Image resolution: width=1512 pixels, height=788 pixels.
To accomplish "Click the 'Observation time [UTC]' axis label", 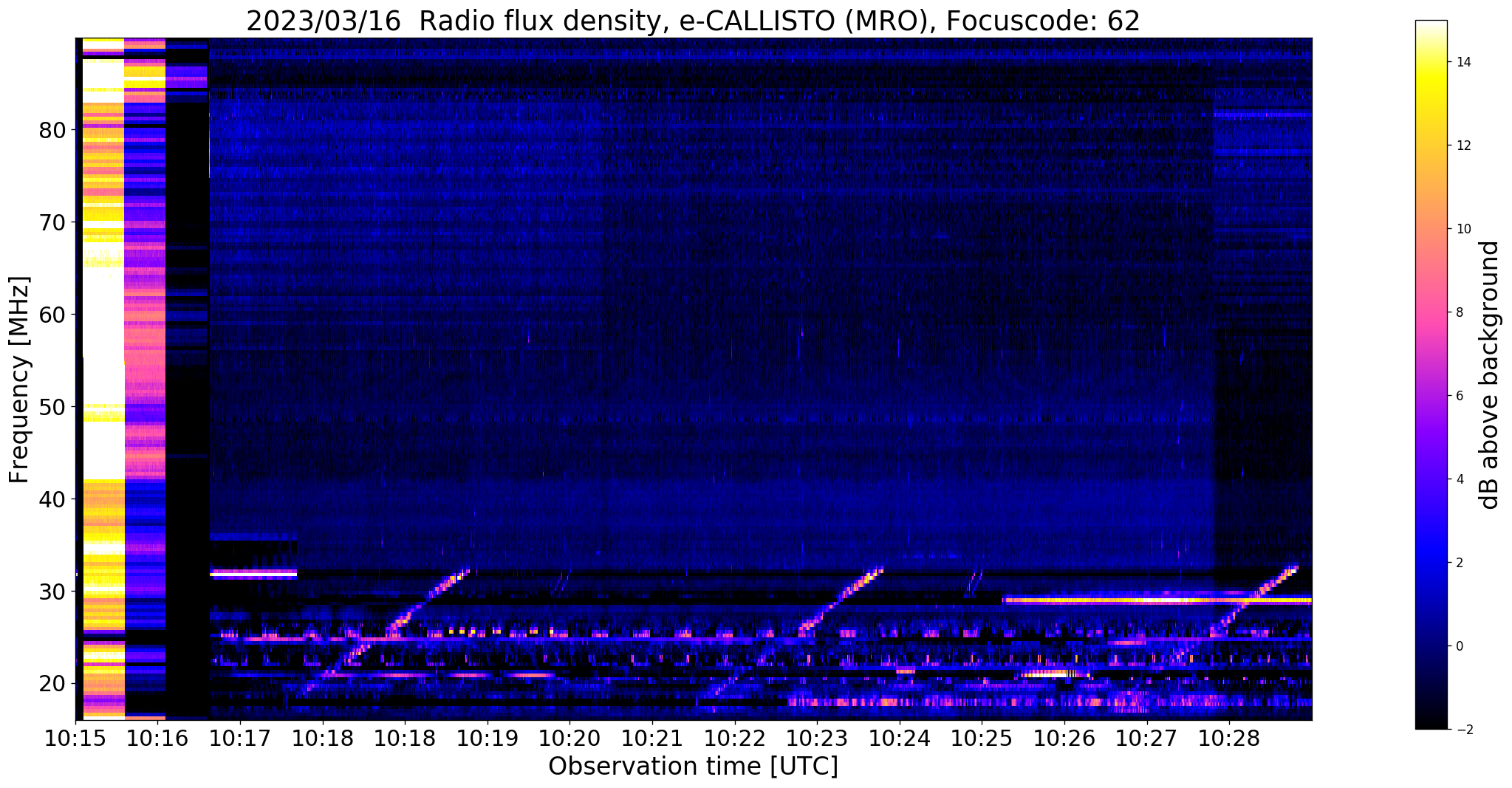I will [x=693, y=767].
